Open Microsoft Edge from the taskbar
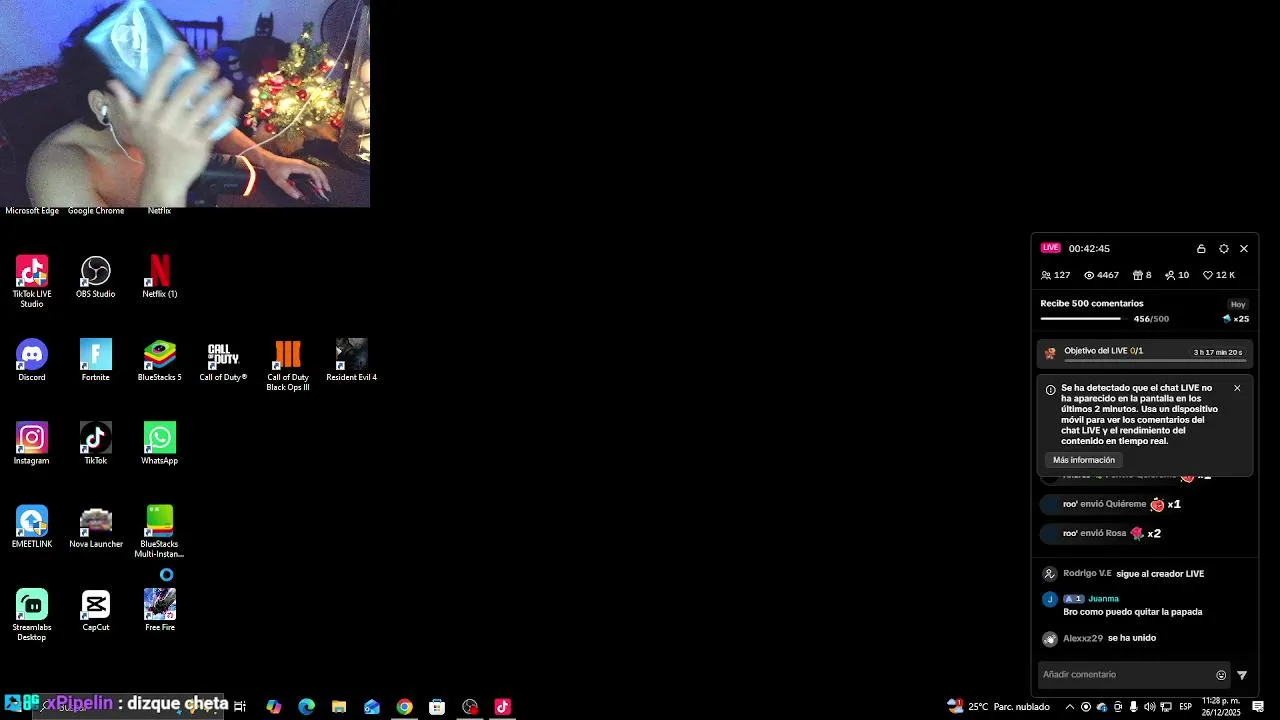 [307, 707]
